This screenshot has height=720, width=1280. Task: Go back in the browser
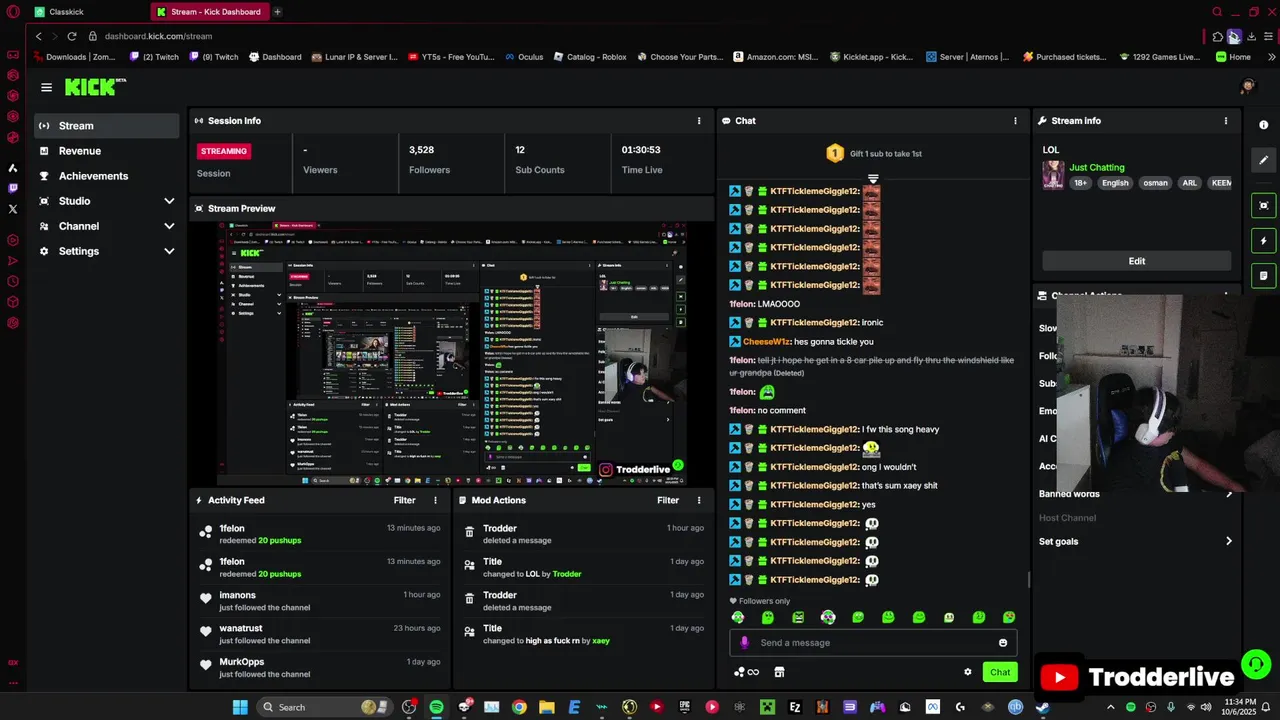[x=38, y=36]
